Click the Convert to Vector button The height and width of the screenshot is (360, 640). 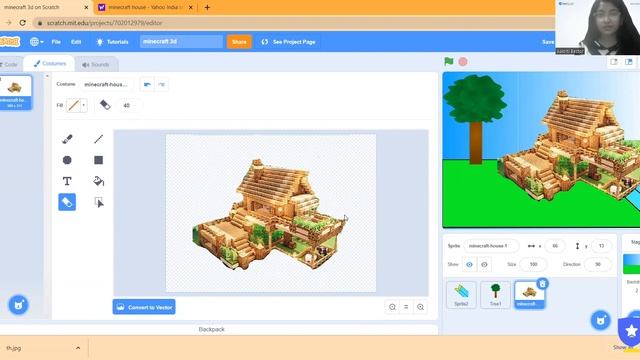[x=144, y=307]
